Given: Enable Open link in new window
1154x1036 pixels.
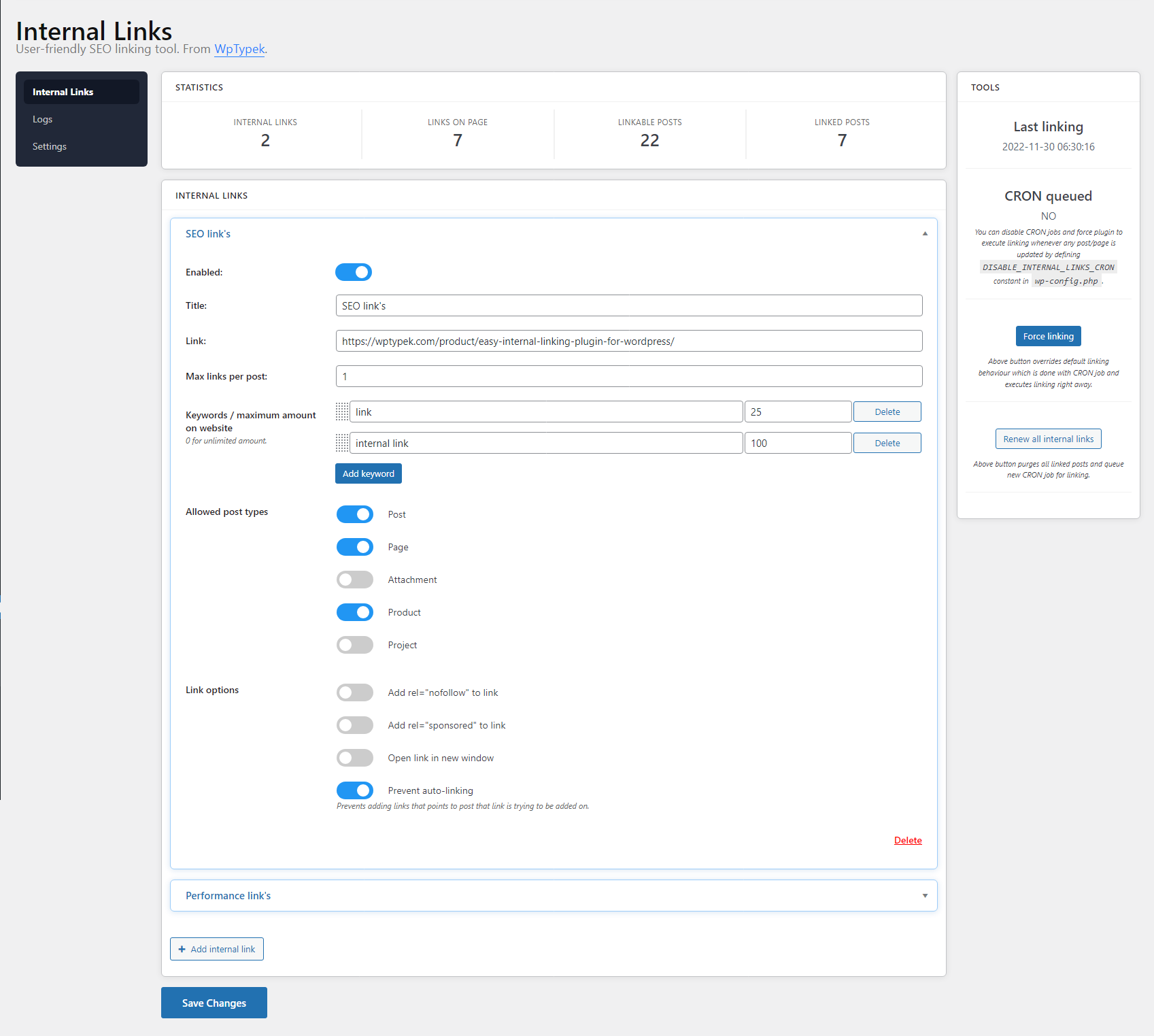Looking at the screenshot, I should coord(355,758).
